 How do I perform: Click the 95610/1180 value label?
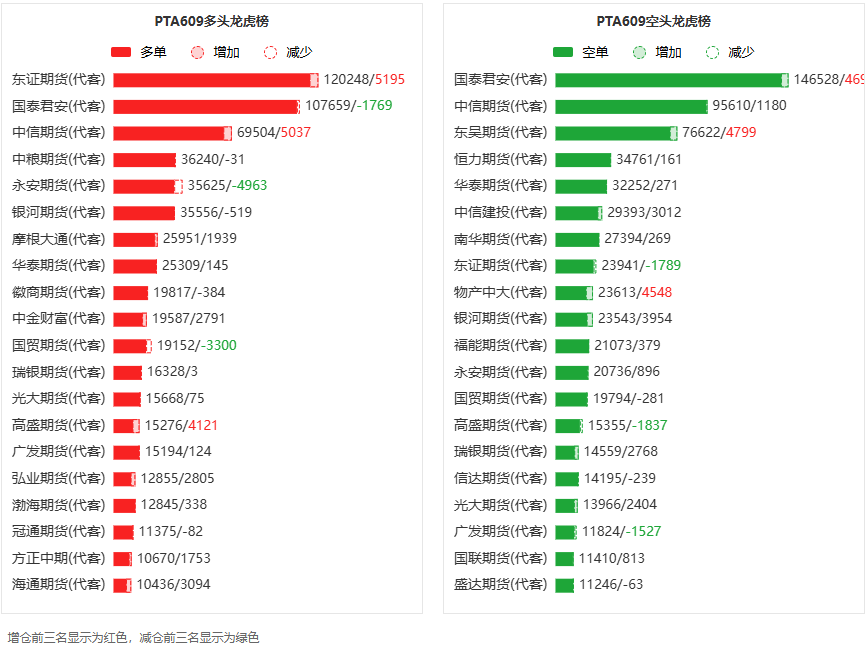[749, 105]
